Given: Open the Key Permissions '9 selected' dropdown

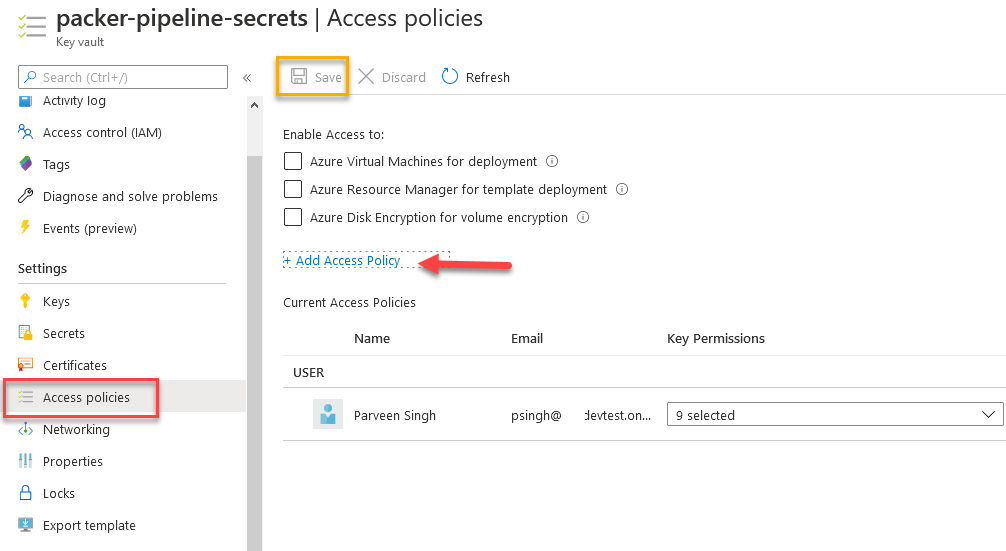Looking at the screenshot, I should click(x=834, y=415).
